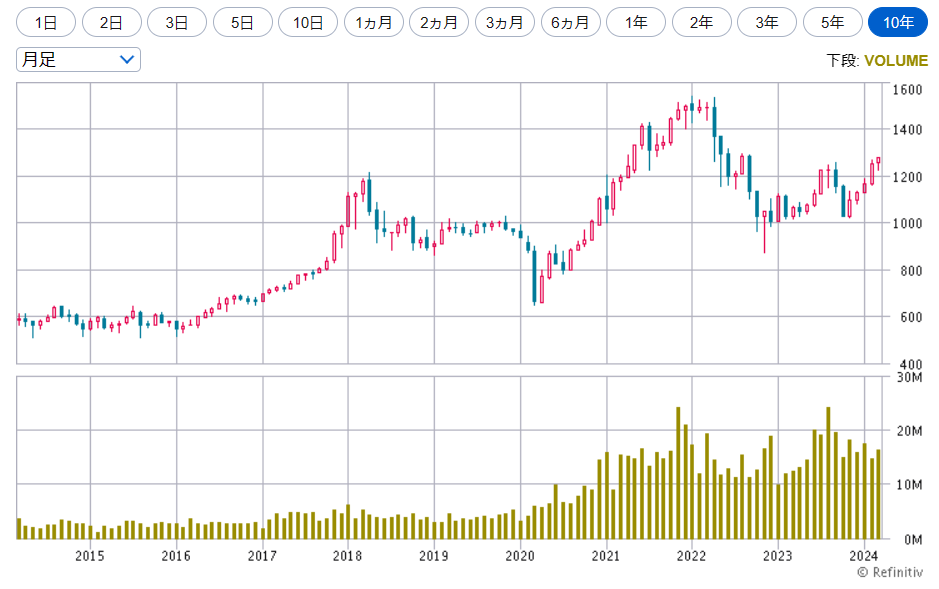The height and width of the screenshot is (589, 939).
Task: Select the 5日 range option
Action: pyautogui.click(x=242, y=22)
